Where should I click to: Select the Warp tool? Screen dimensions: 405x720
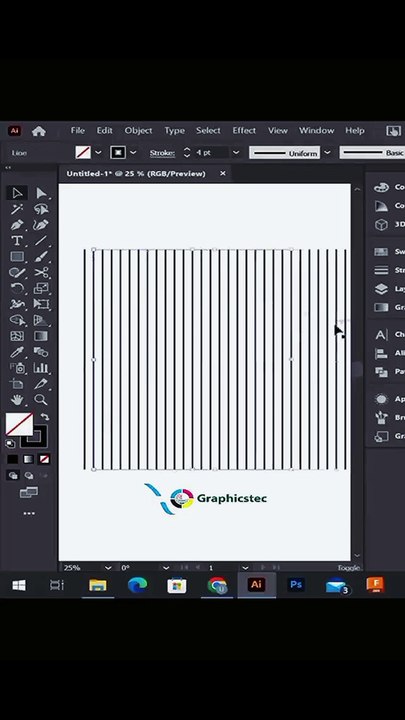pos(17,304)
